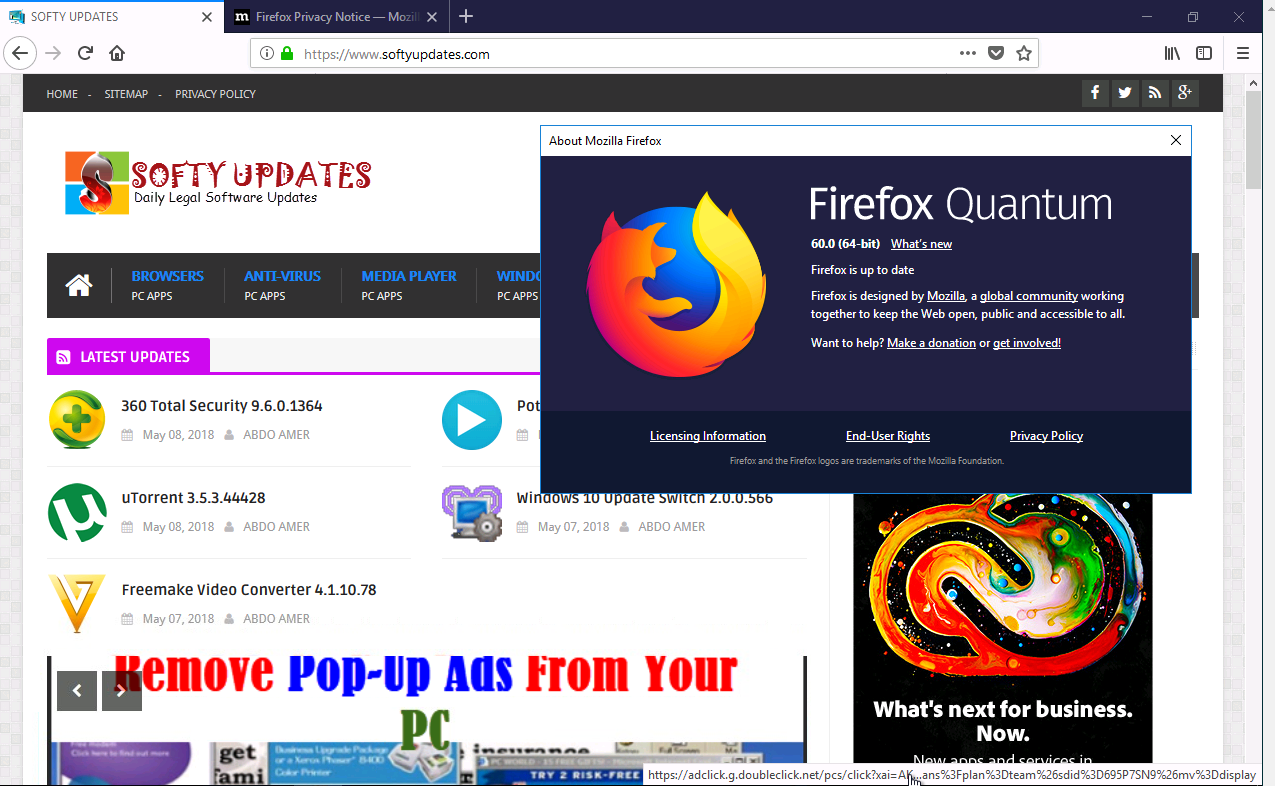Open the MEDIA PLAYER PC Apps category
This screenshot has width=1275, height=786.
(x=409, y=285)
